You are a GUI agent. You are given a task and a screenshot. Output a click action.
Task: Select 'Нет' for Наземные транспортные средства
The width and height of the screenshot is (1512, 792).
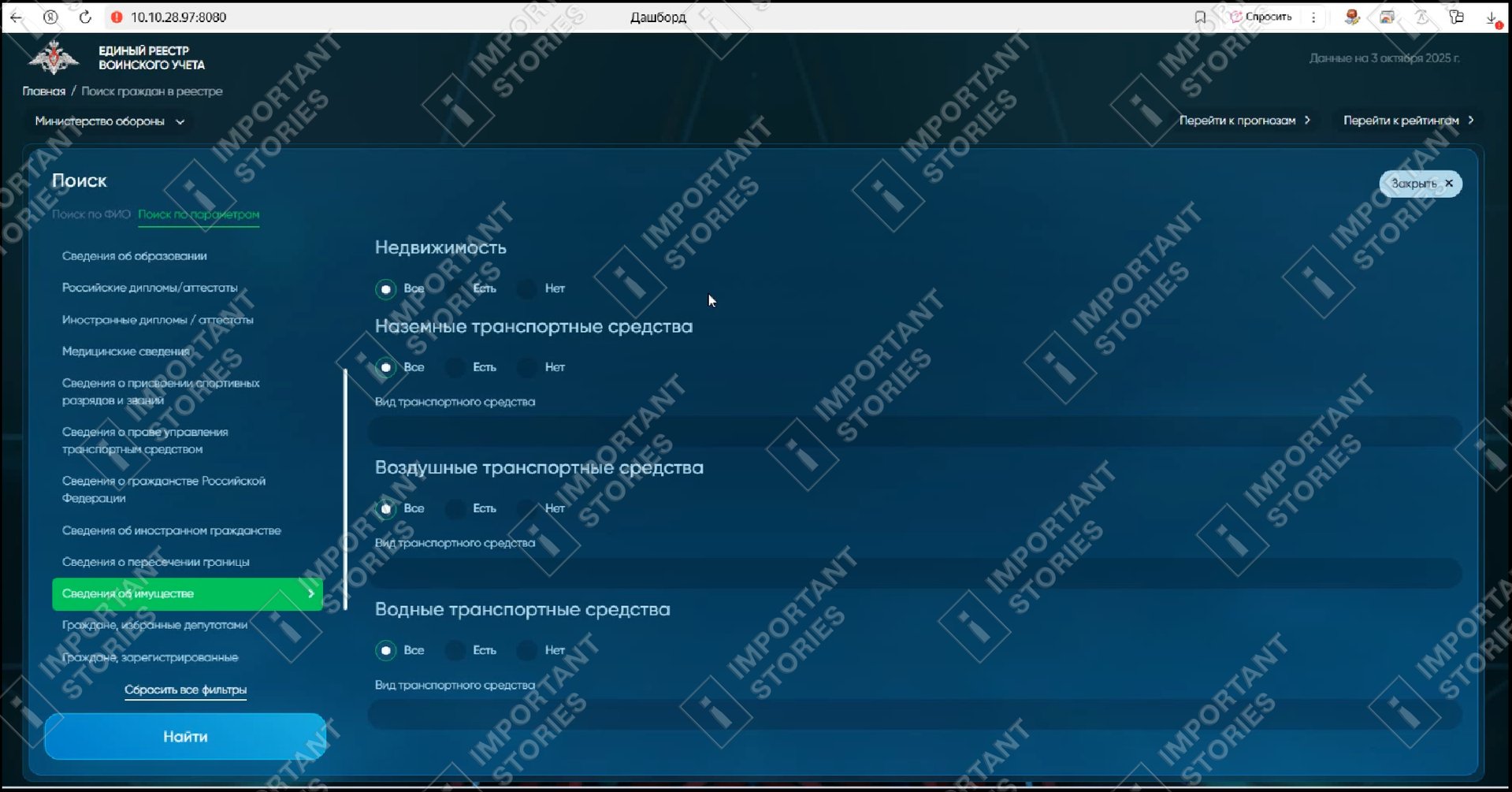(x=526, y=367)
